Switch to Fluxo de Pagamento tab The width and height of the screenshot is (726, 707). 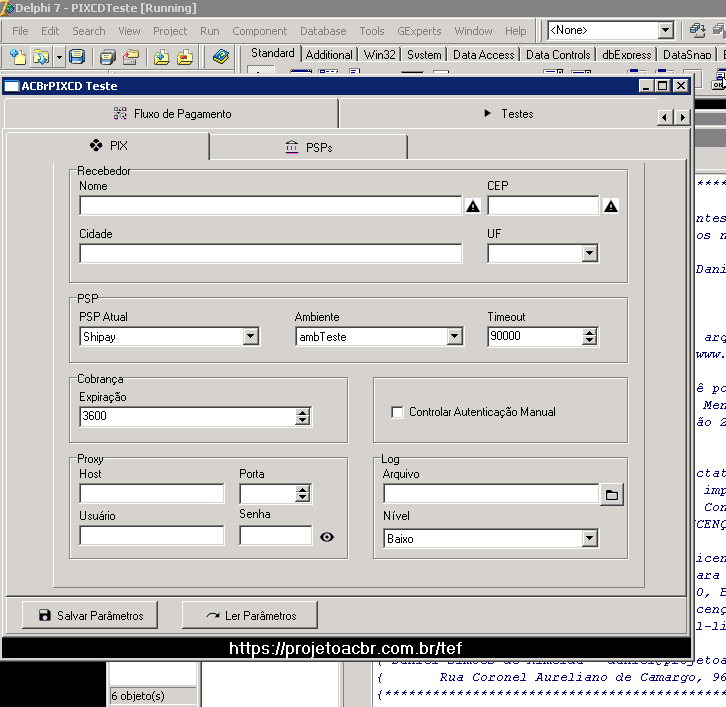(171, 113)
